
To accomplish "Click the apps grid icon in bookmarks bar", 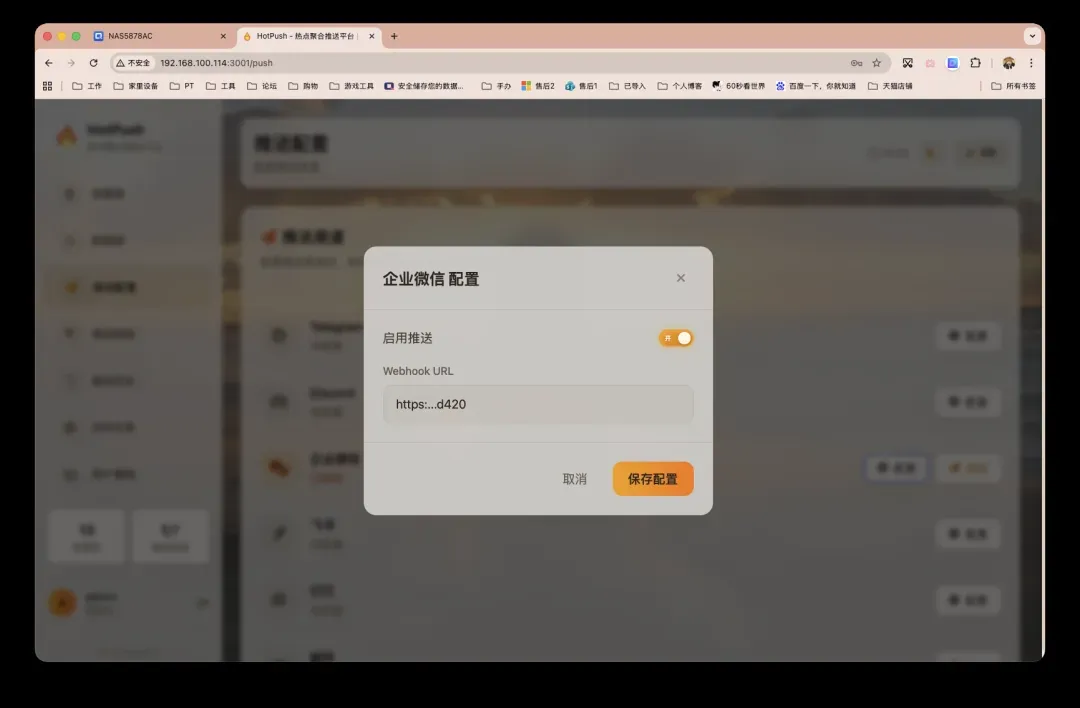I will [47, 86].
